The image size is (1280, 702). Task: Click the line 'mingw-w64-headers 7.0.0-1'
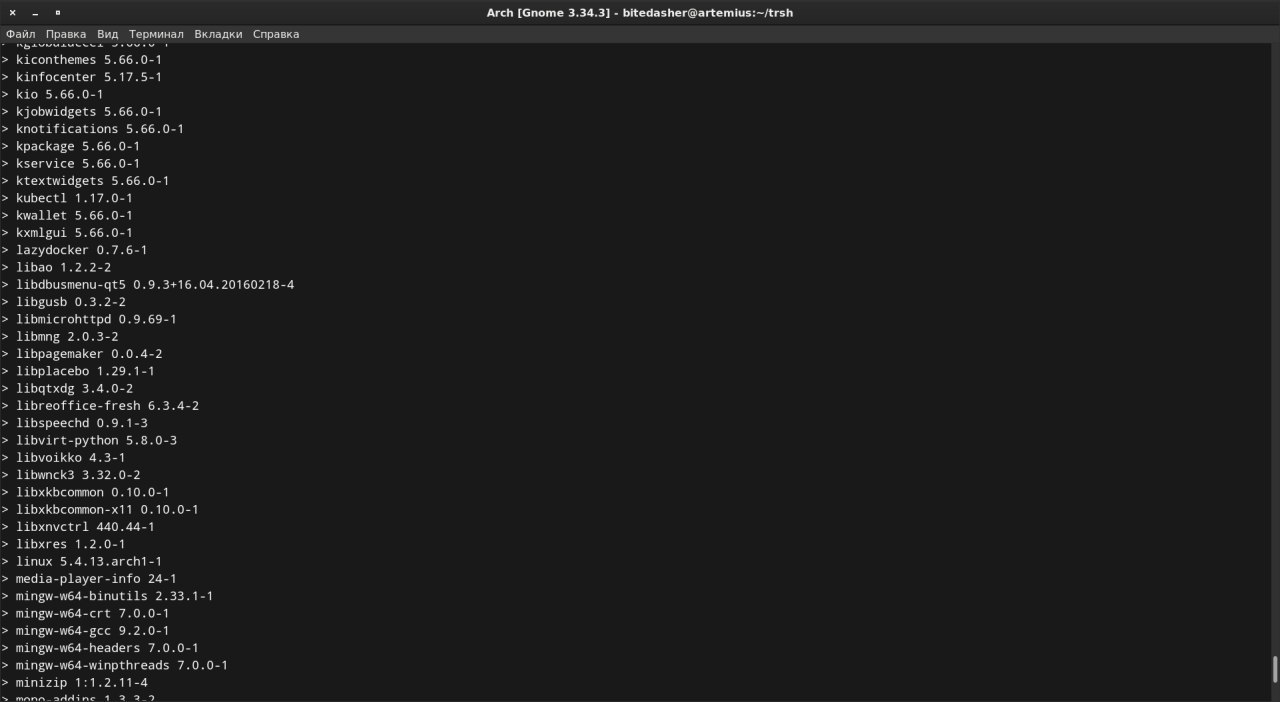(107, 648)
